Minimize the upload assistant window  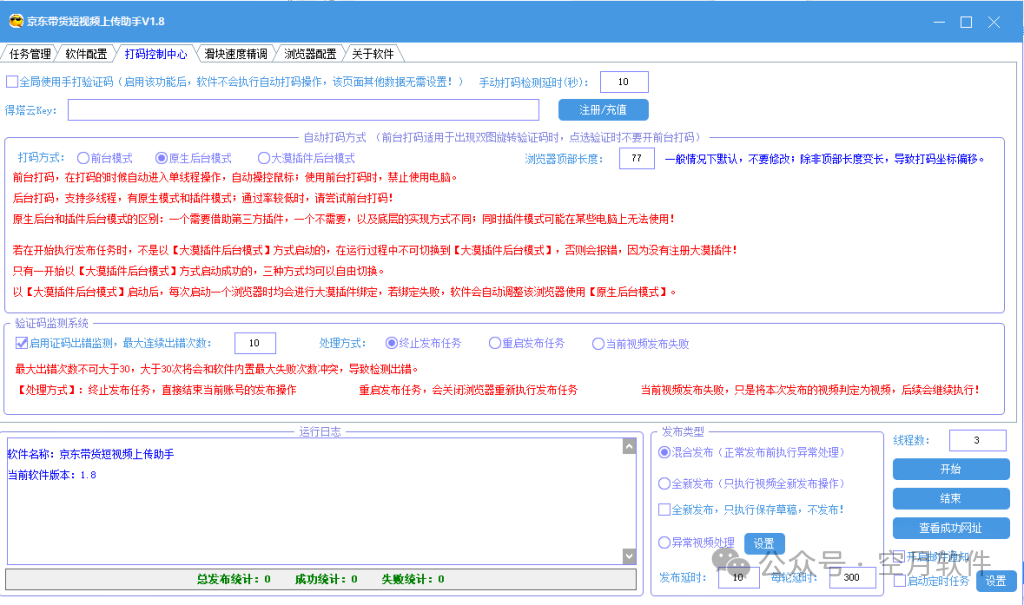tap(939, 22)
